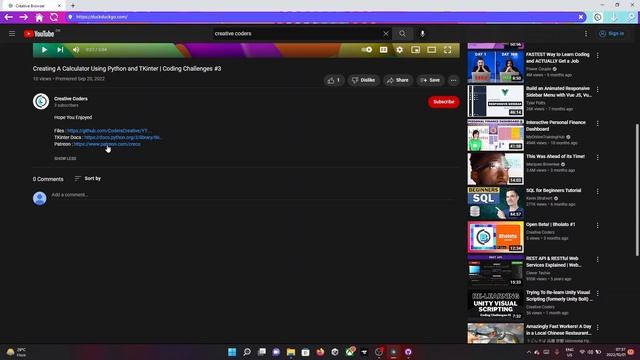Open the Windows Start menu
The image size is (640, 360).
point(232,352)
